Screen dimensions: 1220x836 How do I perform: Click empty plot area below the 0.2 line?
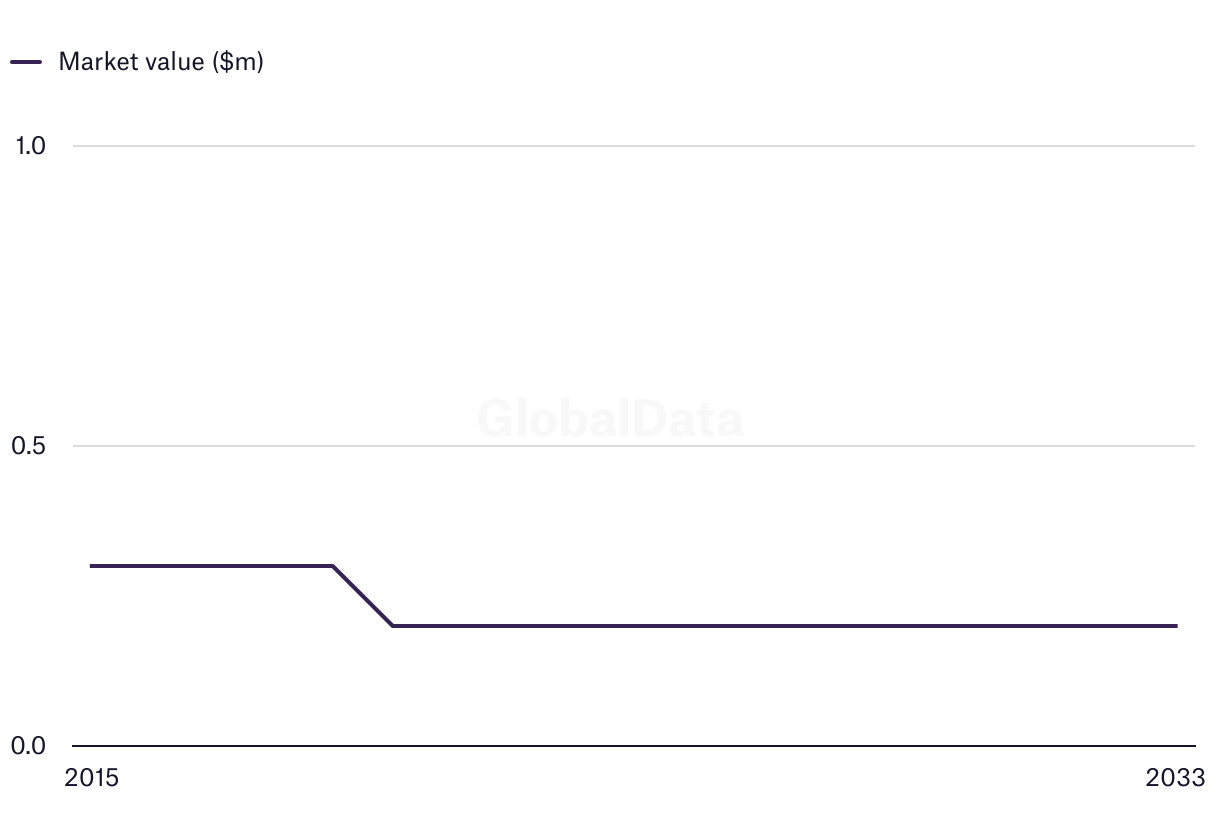[x=784, y=686]
